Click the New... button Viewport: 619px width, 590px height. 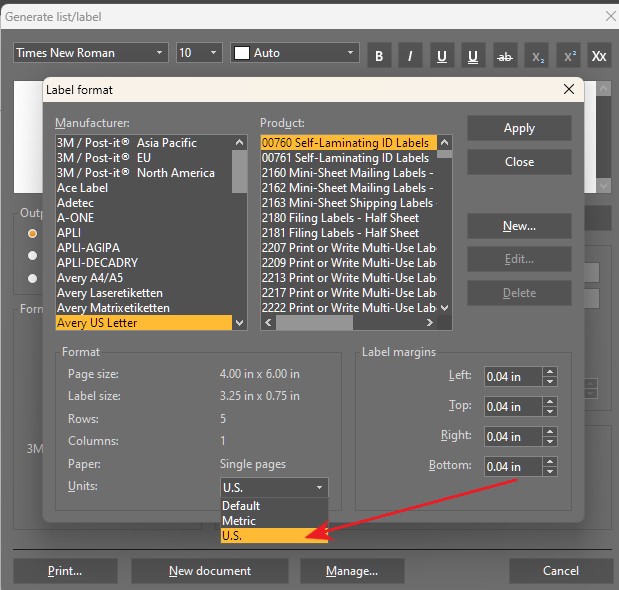[519, 226]
